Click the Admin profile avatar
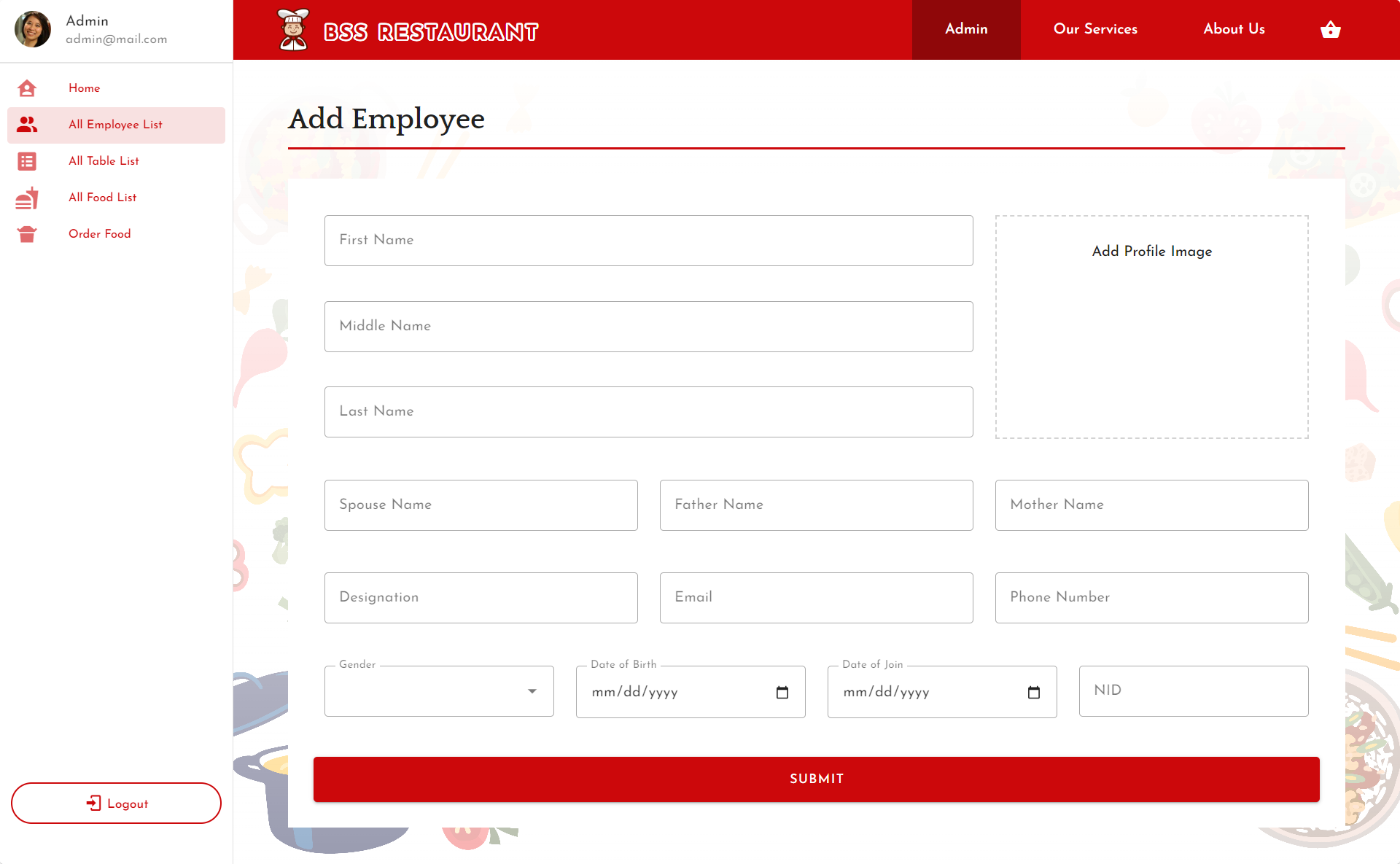Image resolution: width=1400 pixels, height=864 pixels. [33, 28]
